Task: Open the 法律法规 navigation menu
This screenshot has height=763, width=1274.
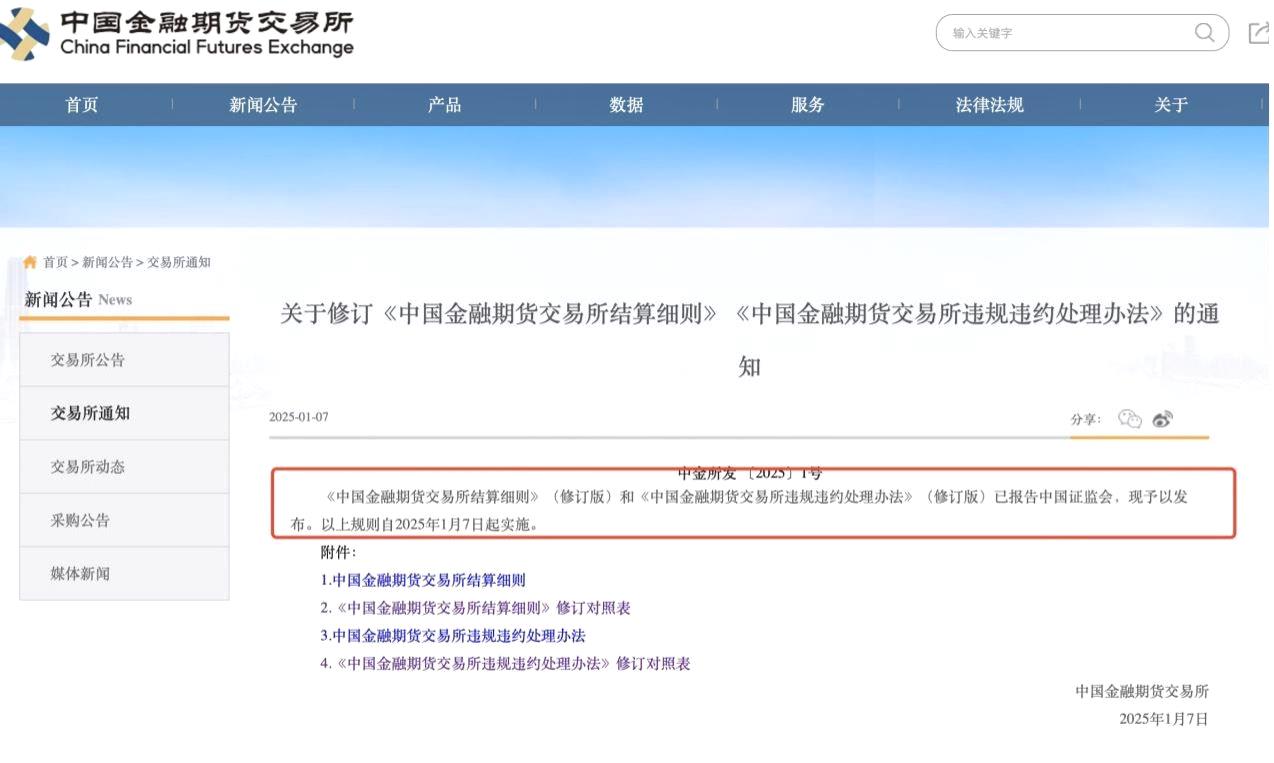Action: click(x=989, y=105)
